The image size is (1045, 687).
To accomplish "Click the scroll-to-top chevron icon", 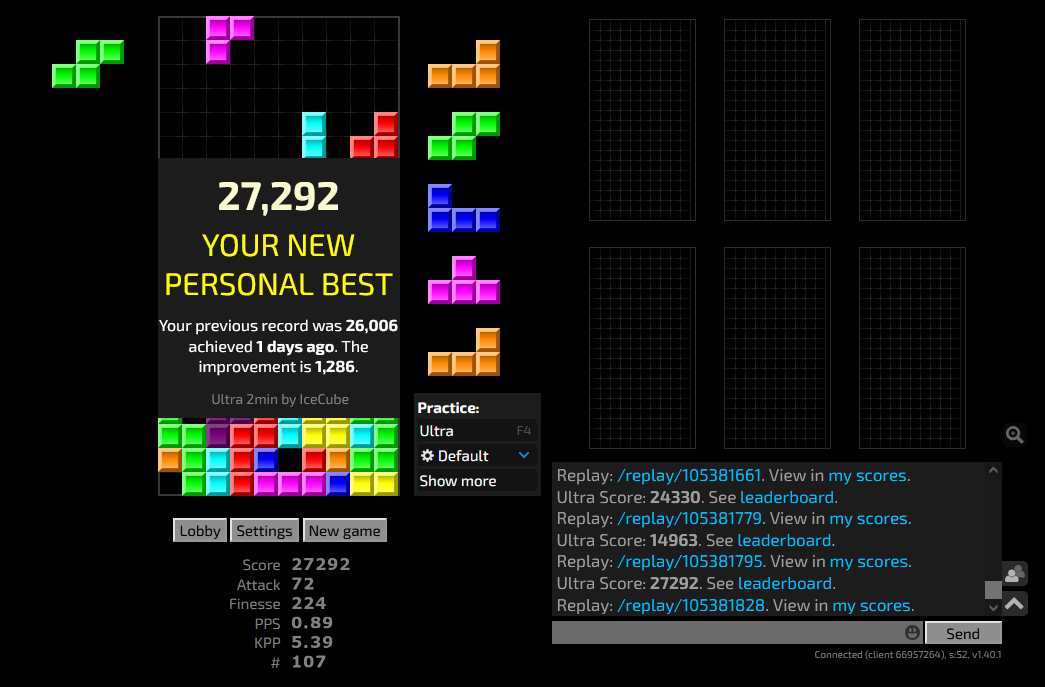I will (1014, 604).
